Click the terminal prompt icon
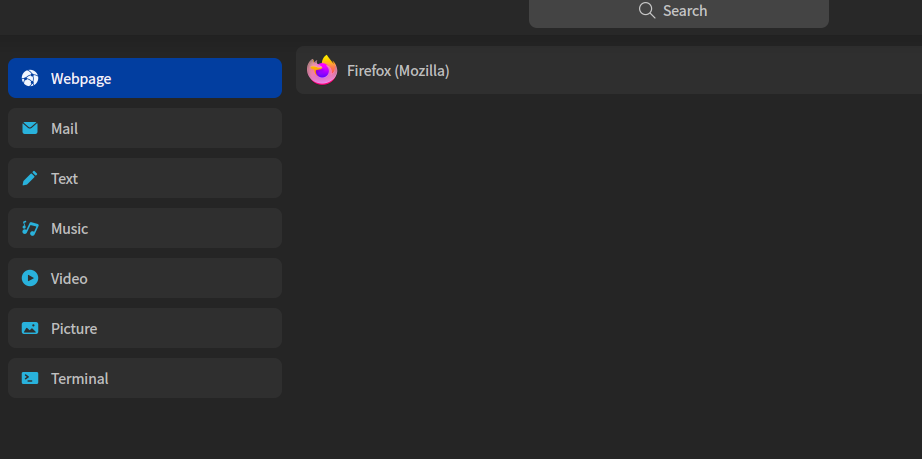This screenshot has width=922, height=459. pyautogui.click(x=30, y=378)
